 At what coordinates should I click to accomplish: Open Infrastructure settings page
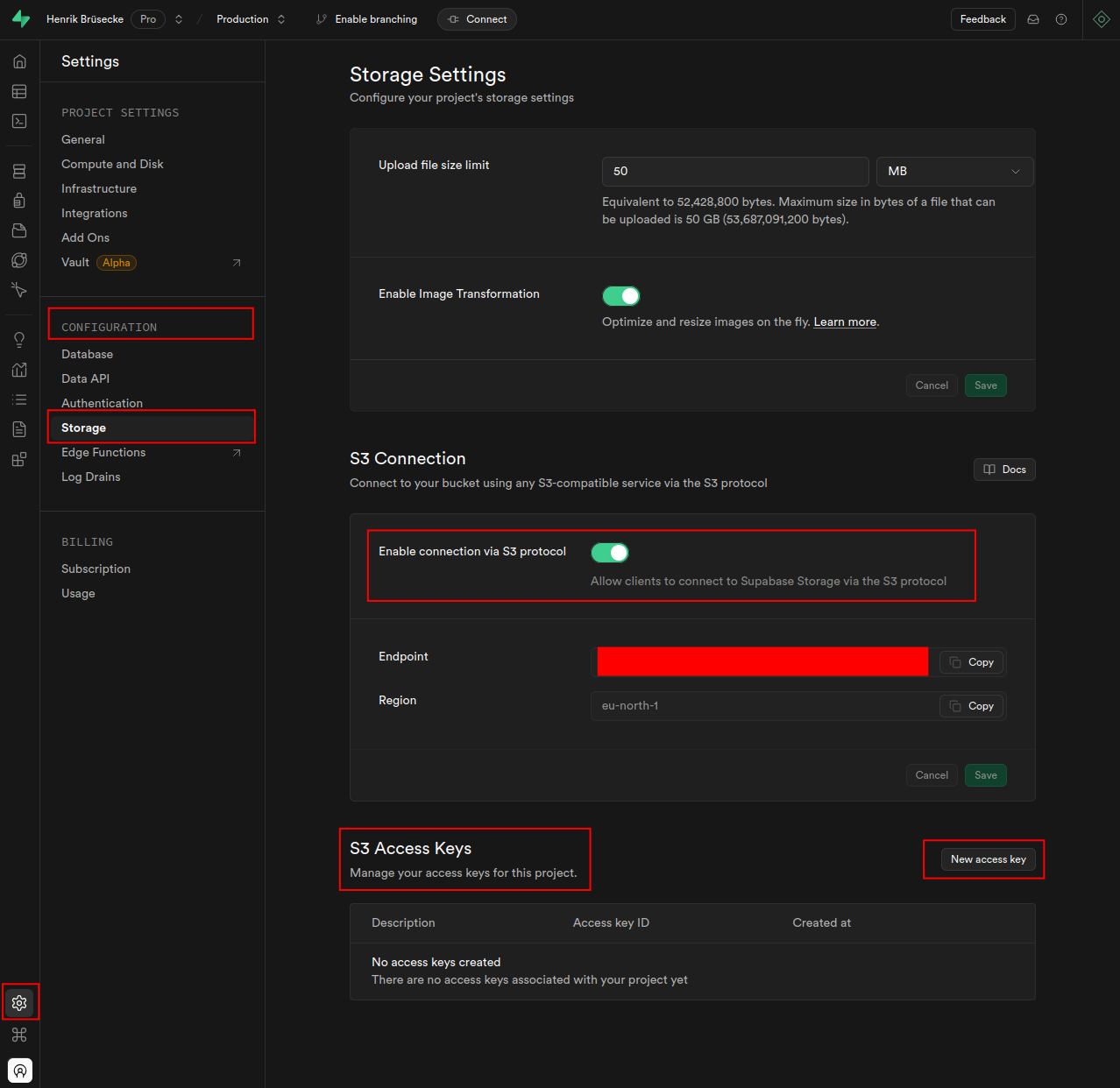tap(99, 188)
